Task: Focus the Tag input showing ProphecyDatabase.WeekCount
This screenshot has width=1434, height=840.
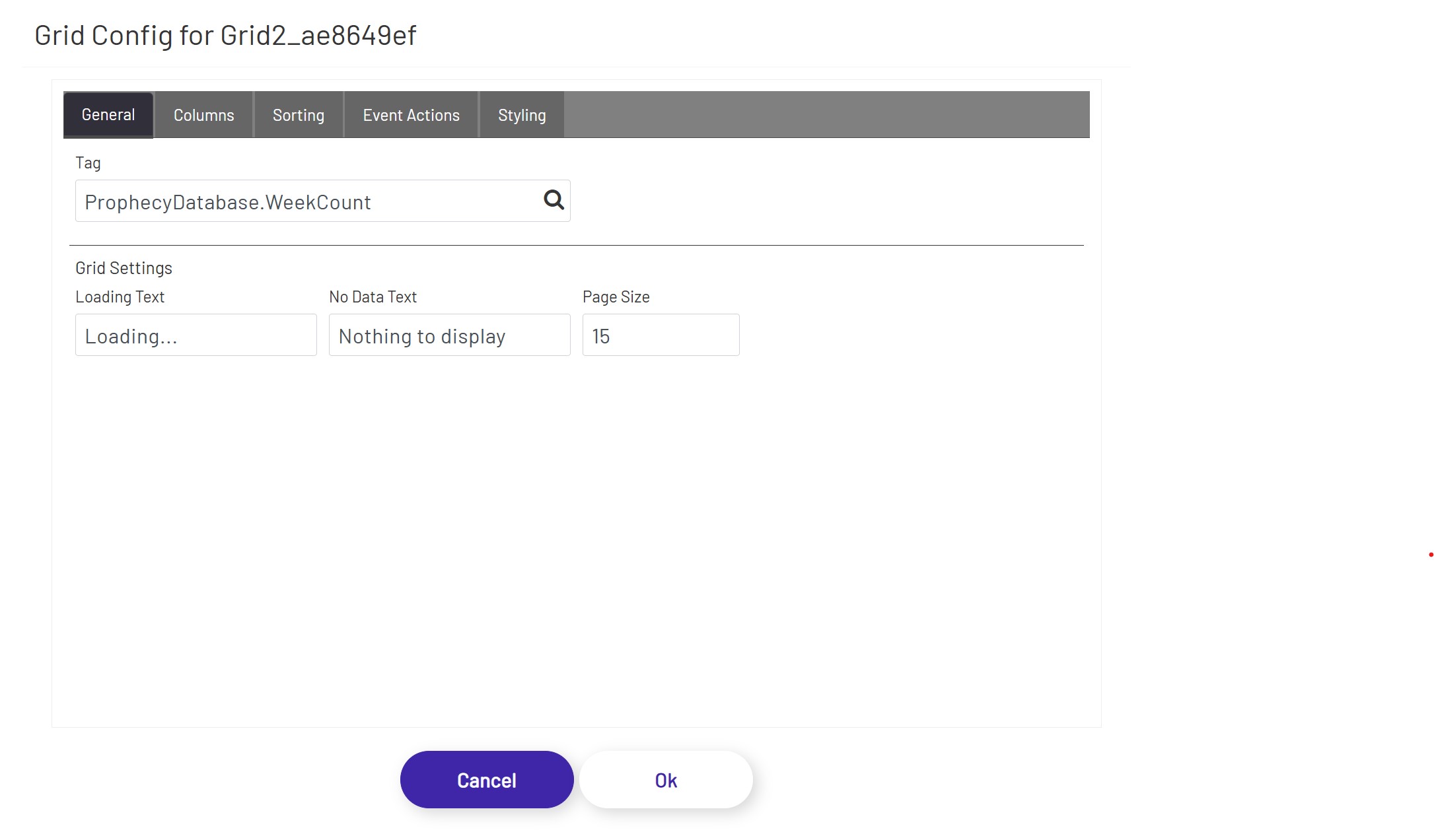Action: point(297,201)
